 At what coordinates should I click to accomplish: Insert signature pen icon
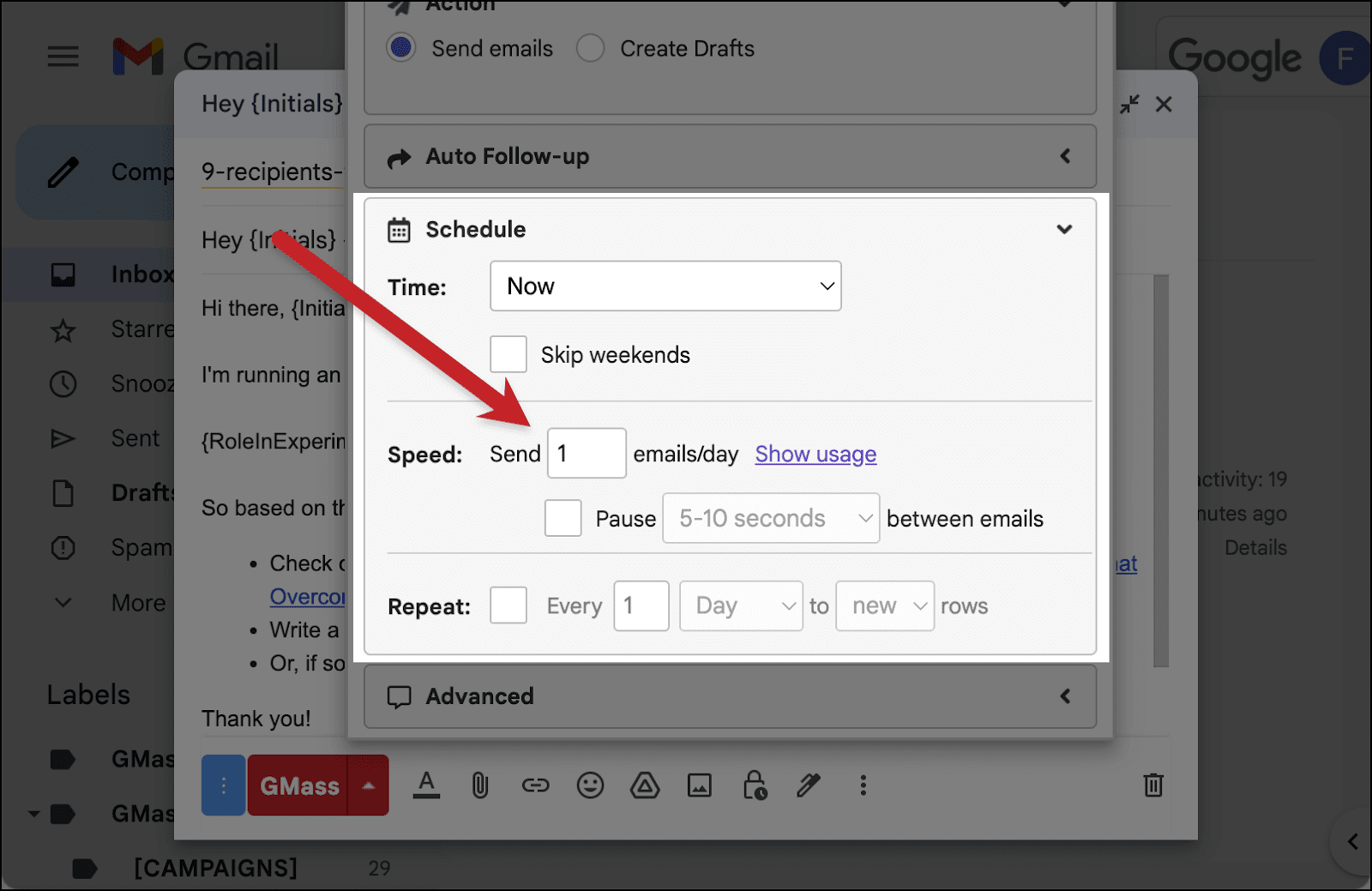tap(809, 785)
